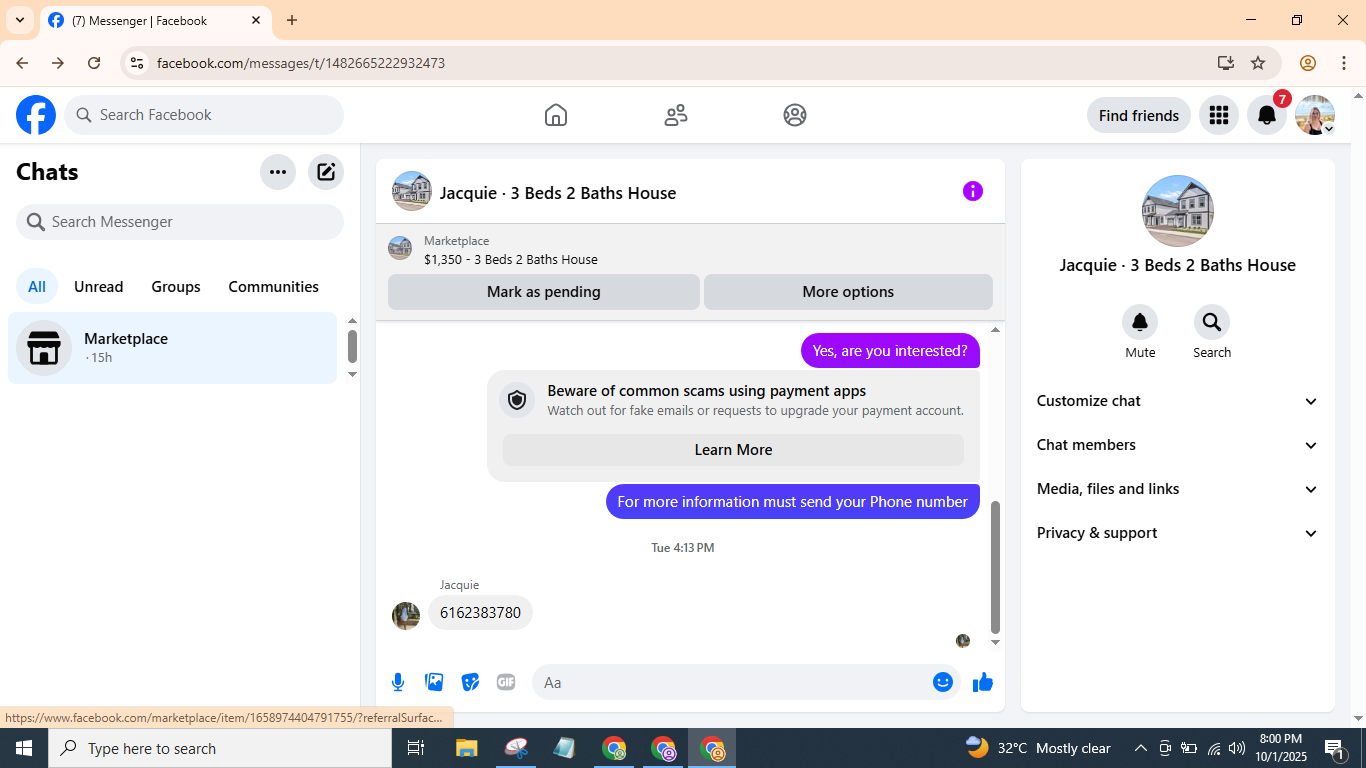Expand Media, files and links section
This screenshot has height=768, width=1366.
[1178, 489]
